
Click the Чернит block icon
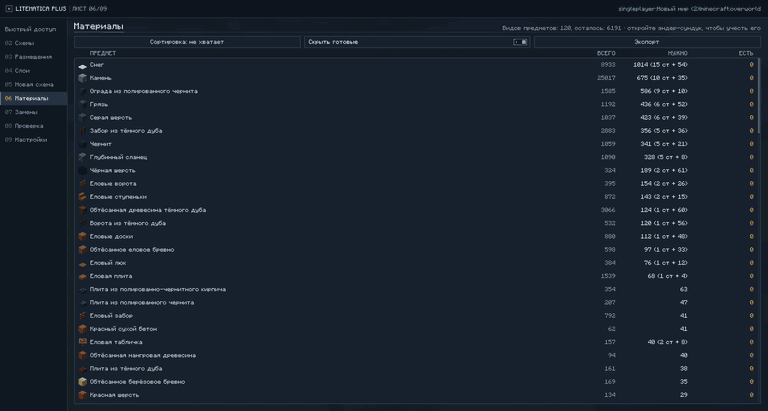(82, 145)
